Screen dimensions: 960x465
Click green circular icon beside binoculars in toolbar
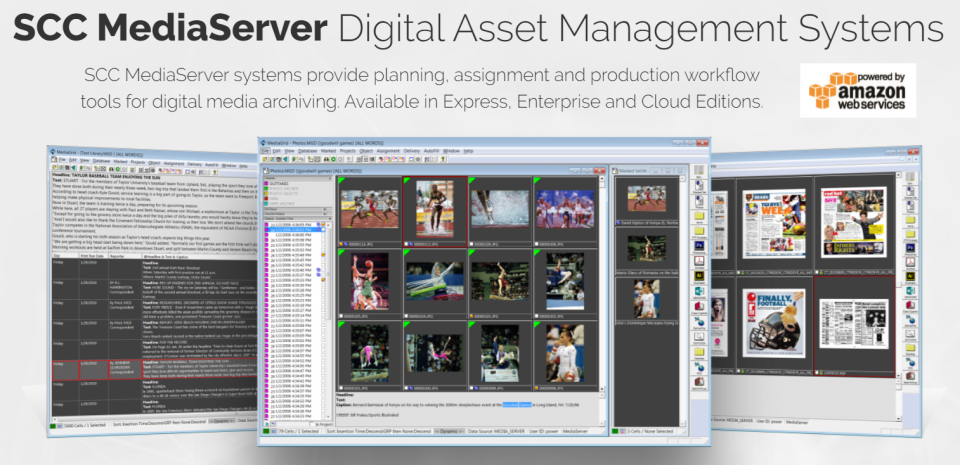click(334, 159)
